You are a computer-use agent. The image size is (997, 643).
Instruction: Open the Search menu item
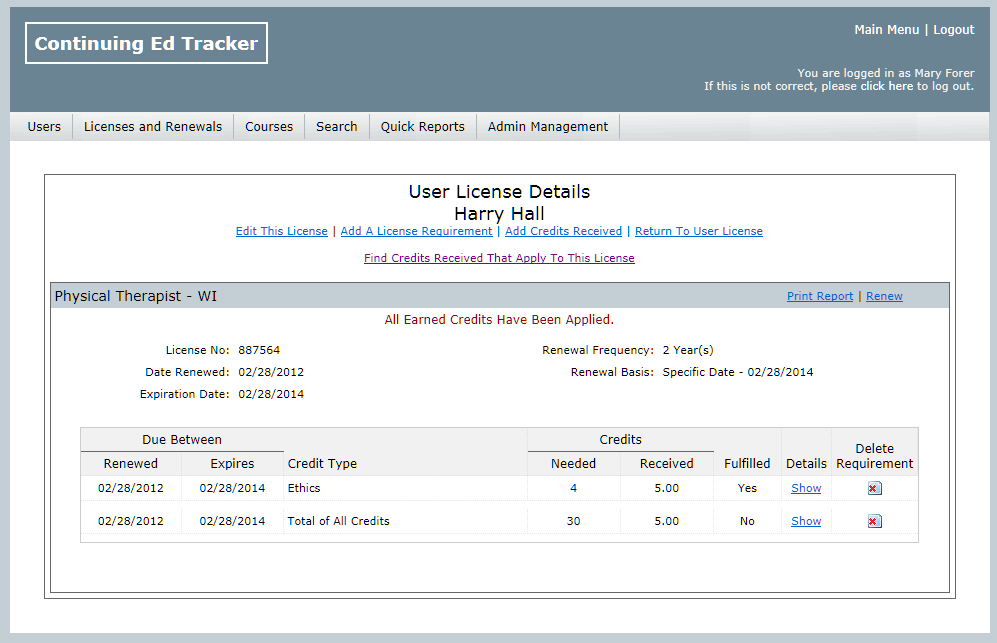pyautogui.click(x=337, y=127)
